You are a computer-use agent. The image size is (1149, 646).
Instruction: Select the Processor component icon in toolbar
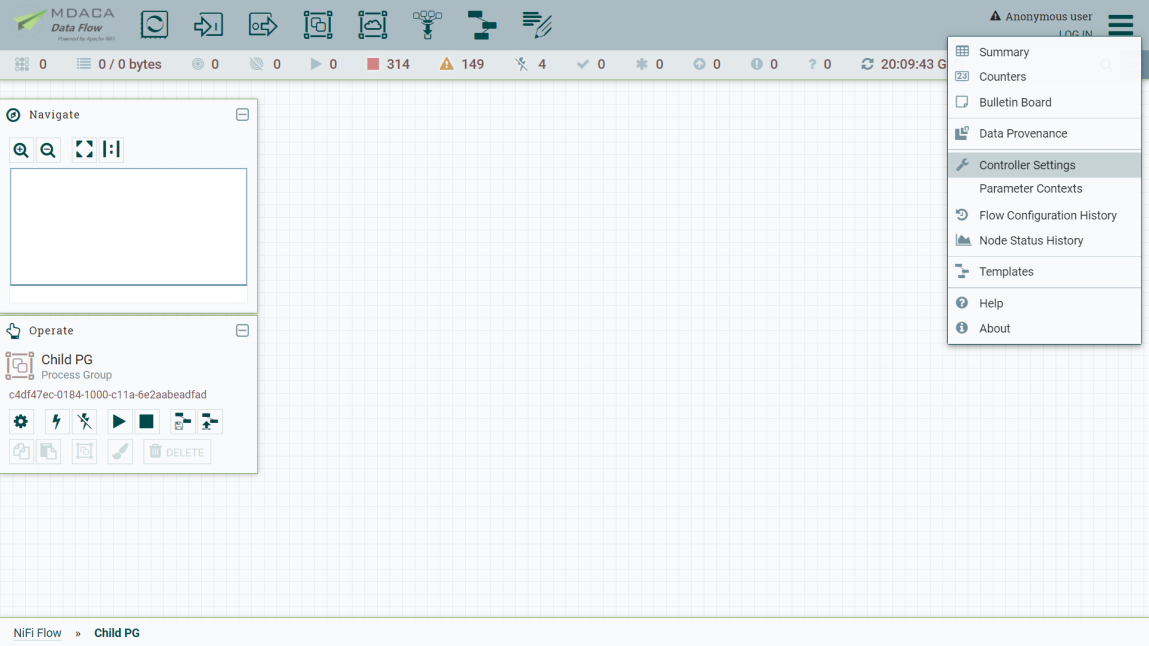click(x=154, y=25)
